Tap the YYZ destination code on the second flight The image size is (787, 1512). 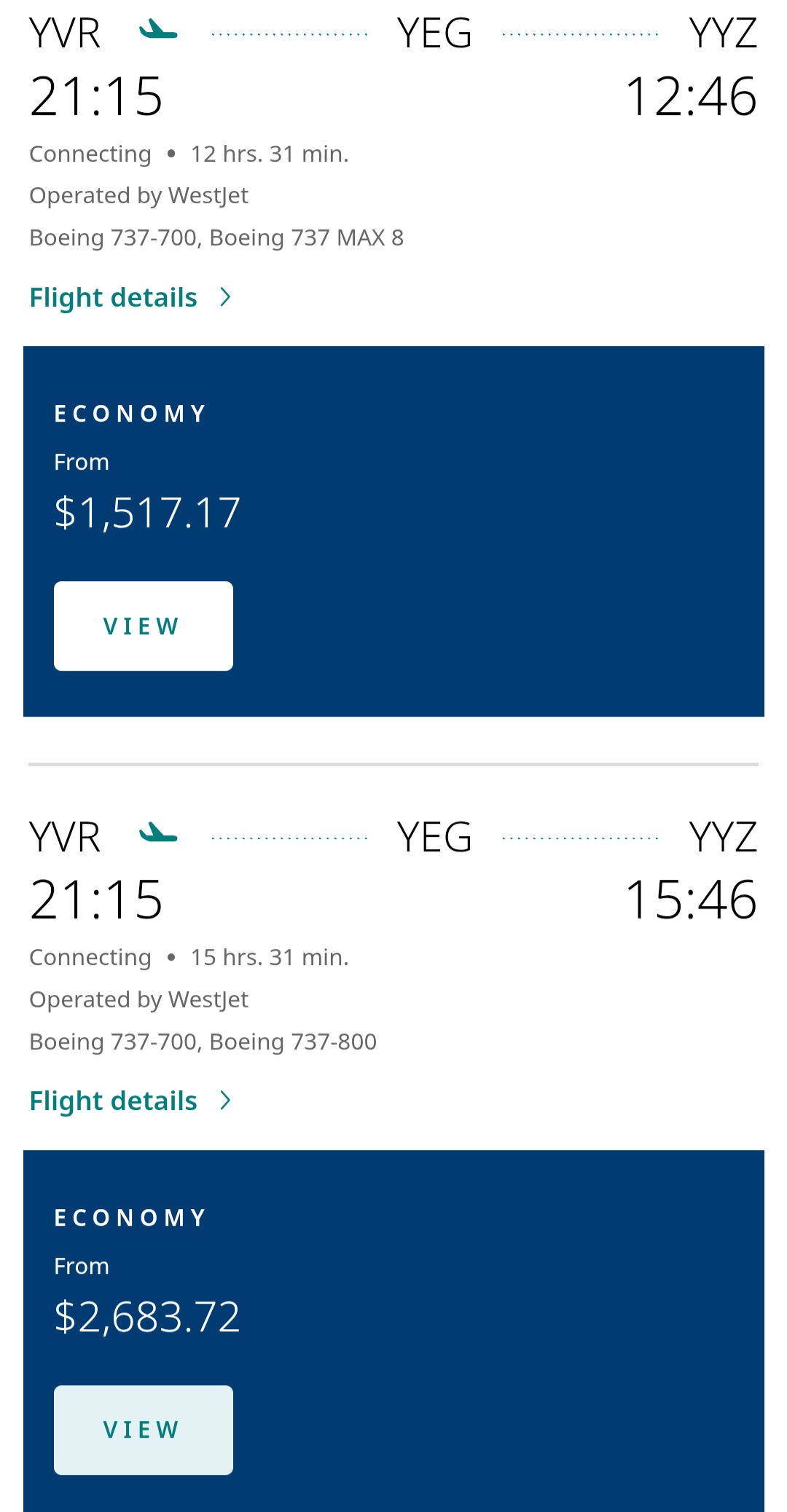723,837
